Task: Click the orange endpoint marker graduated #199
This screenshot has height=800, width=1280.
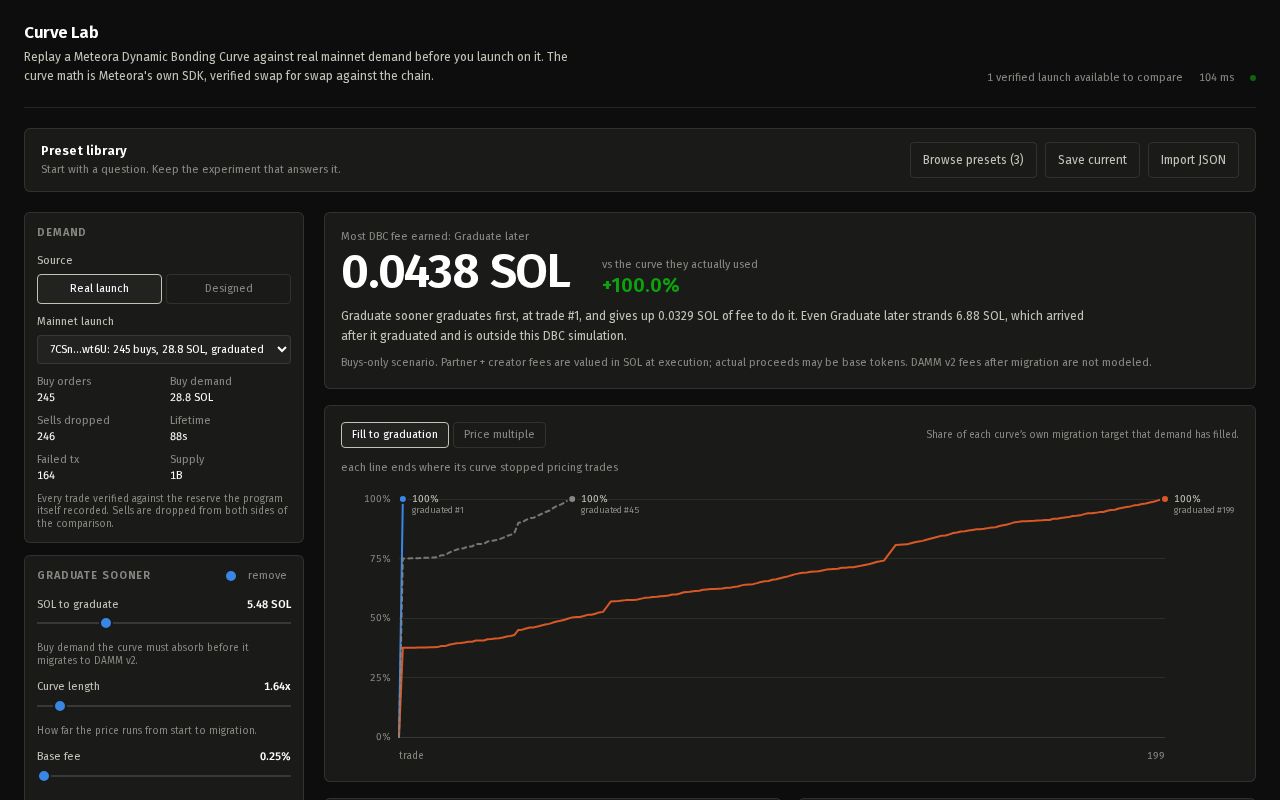Action: [1165, 499]
